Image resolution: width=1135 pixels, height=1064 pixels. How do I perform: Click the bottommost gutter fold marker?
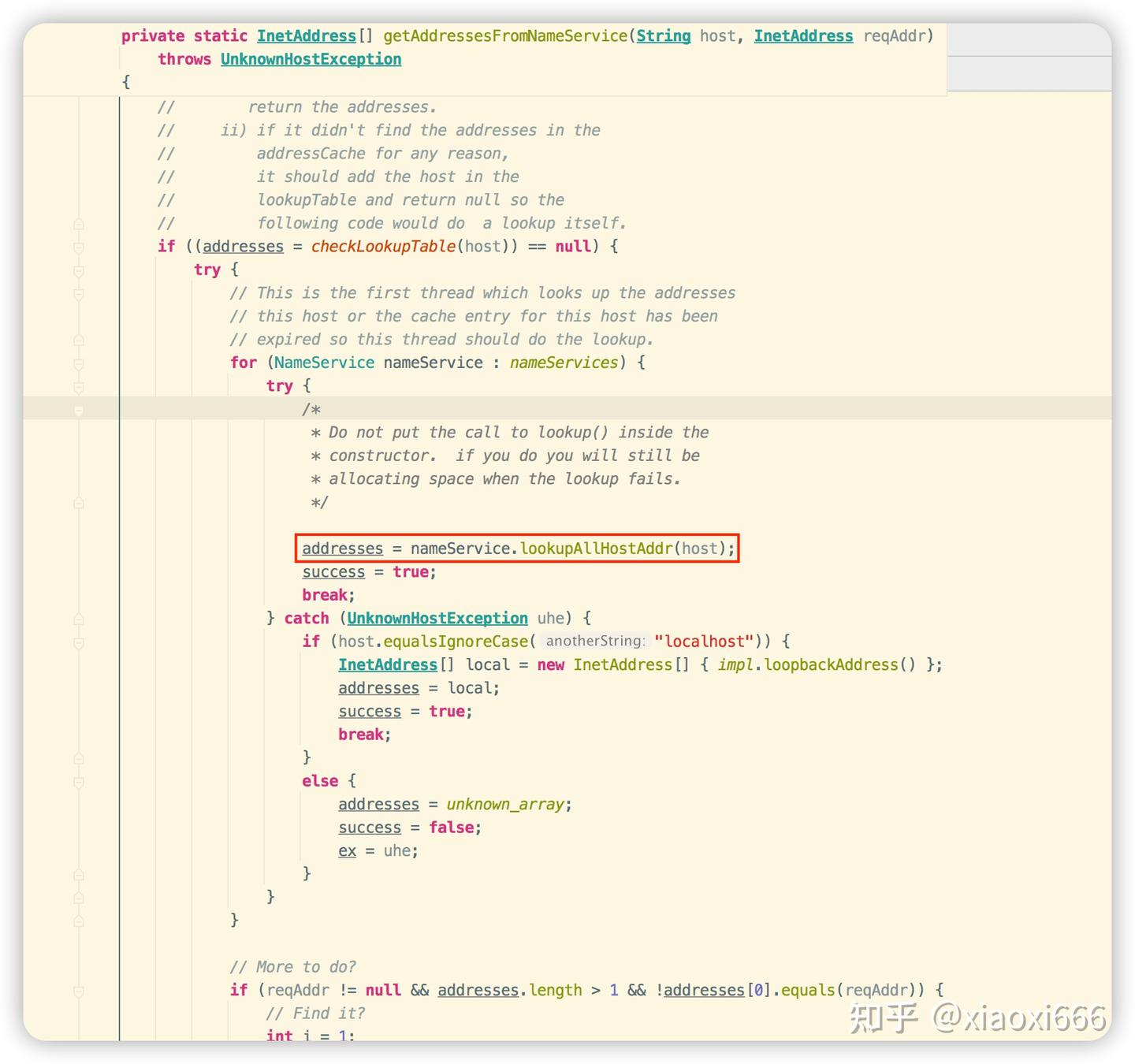coord(77,989)
